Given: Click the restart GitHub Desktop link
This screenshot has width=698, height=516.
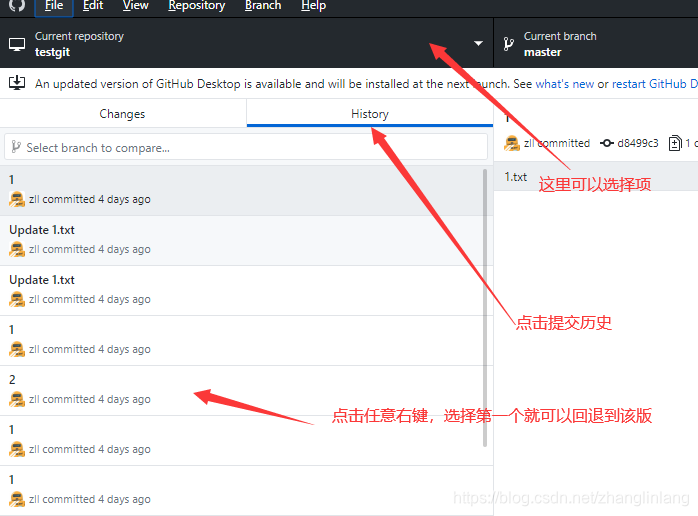Looking at the screenshot, I should pyautogui.click(x=654, y=84).
